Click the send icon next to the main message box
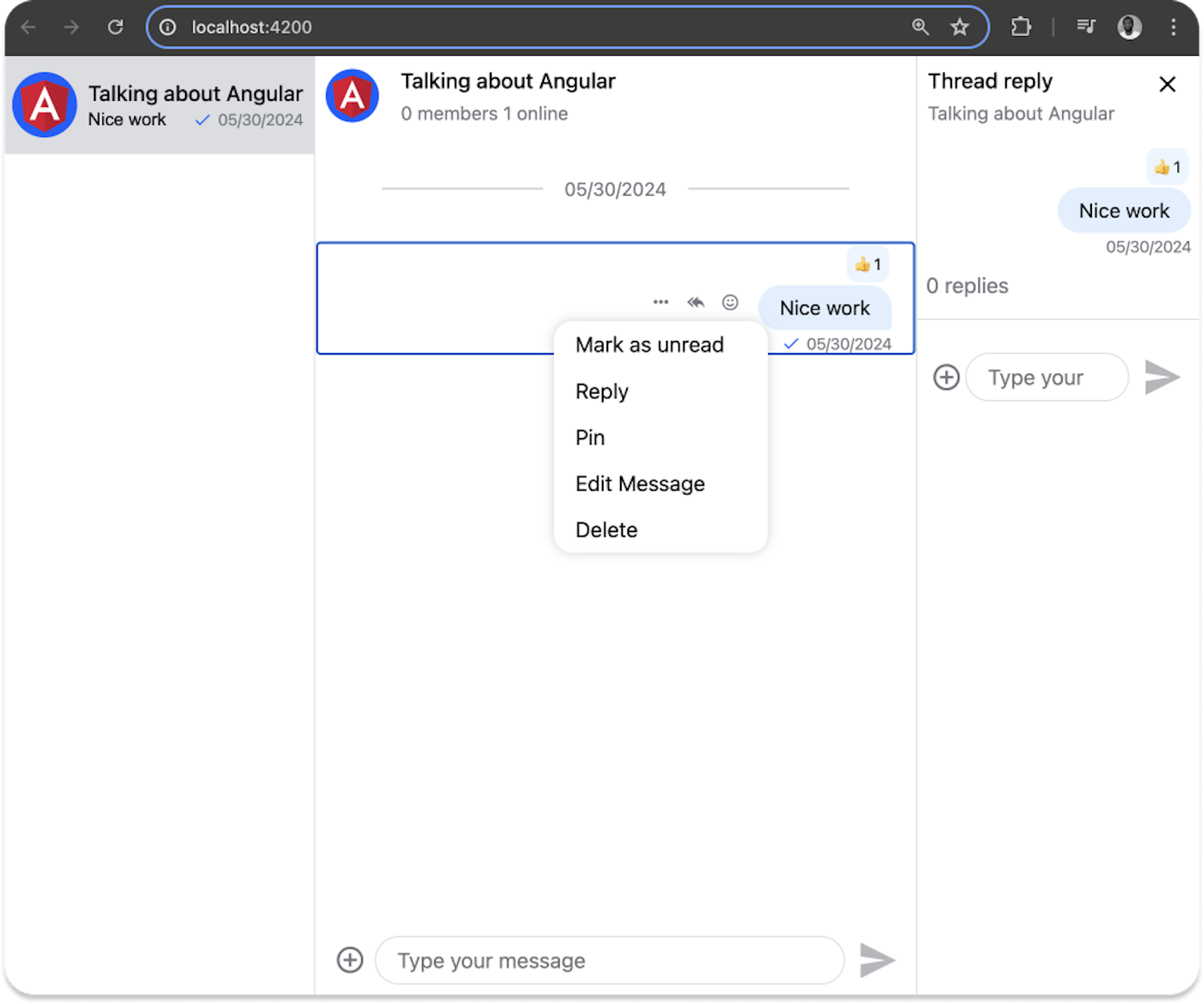 point(878,960)
